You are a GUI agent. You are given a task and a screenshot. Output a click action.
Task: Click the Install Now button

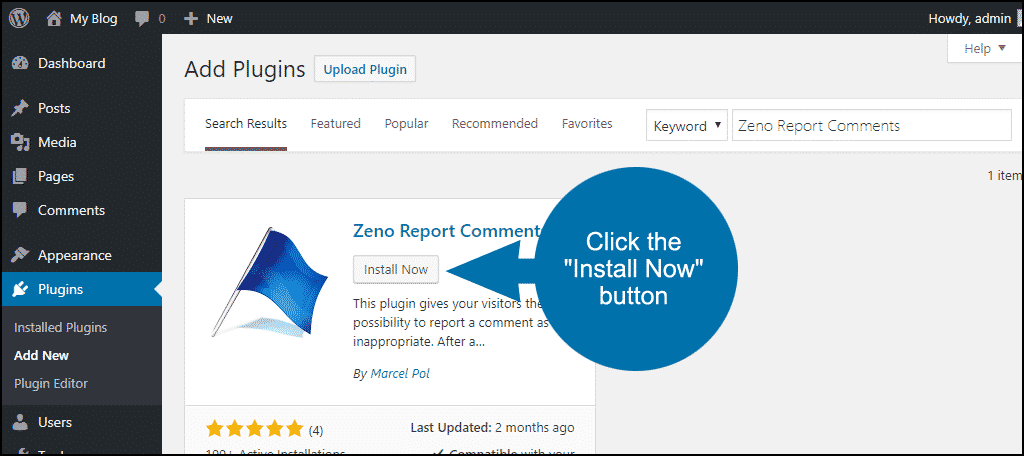tap(396, 269)
